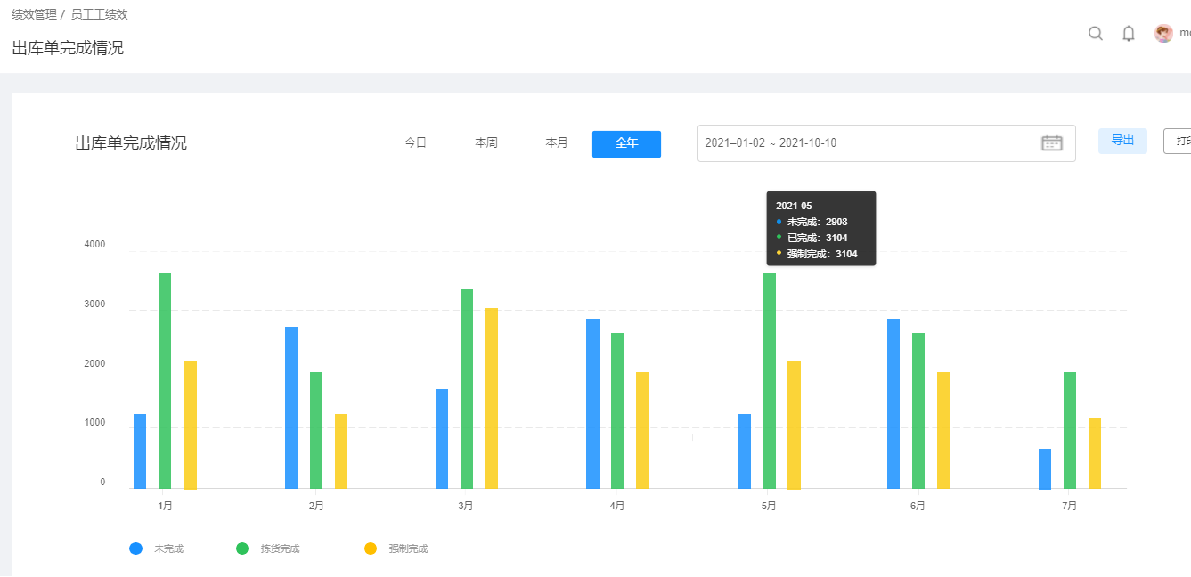Click the date range input field
The height and width of the screenshot is (577, 1191).
click(x=860, y=143)
